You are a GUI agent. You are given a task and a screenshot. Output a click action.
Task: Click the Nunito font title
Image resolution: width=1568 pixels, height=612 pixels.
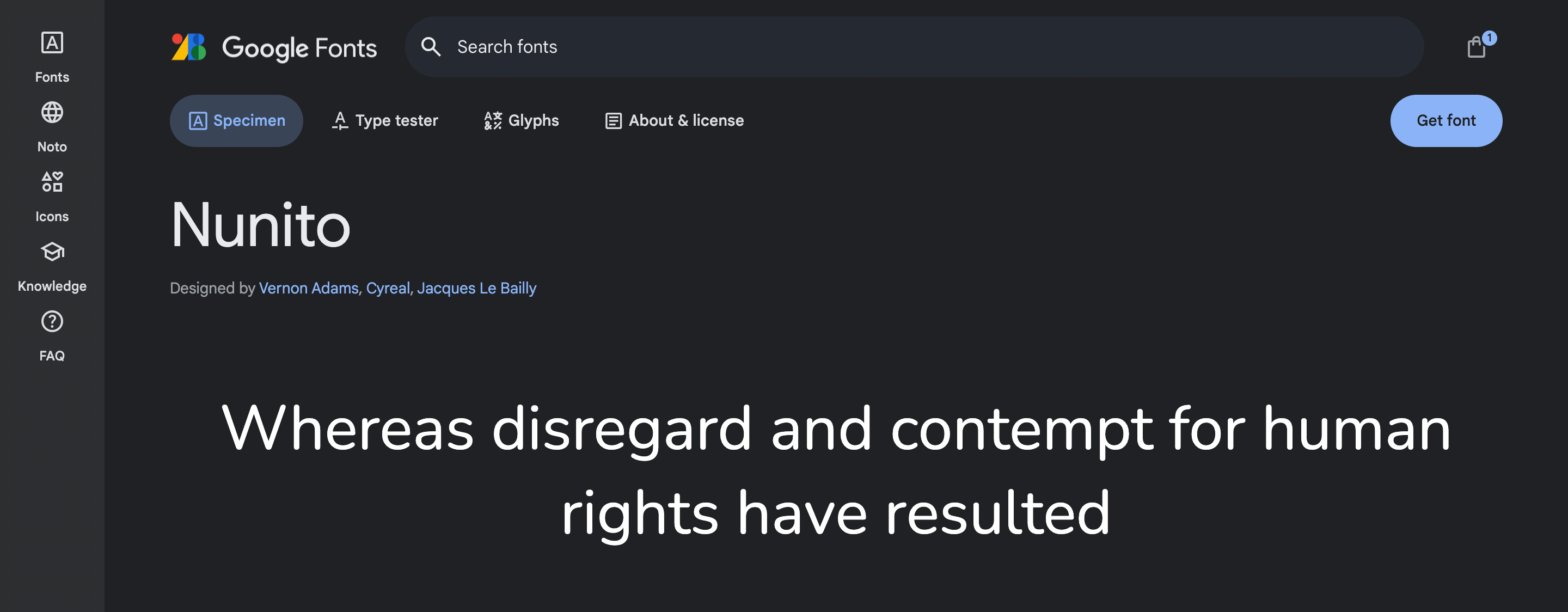261,225
